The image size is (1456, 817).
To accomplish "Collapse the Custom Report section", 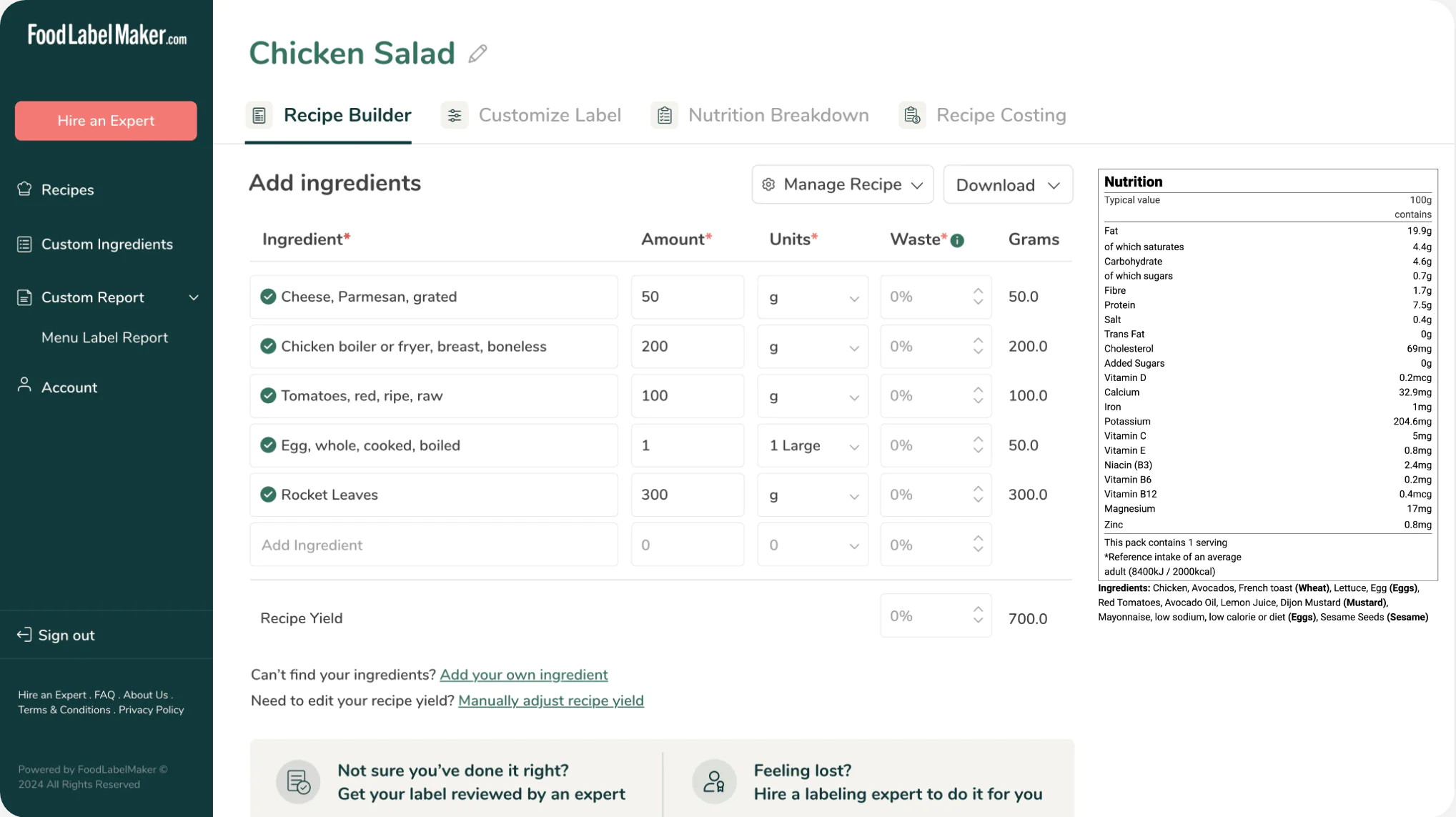I will coord(194,297).
